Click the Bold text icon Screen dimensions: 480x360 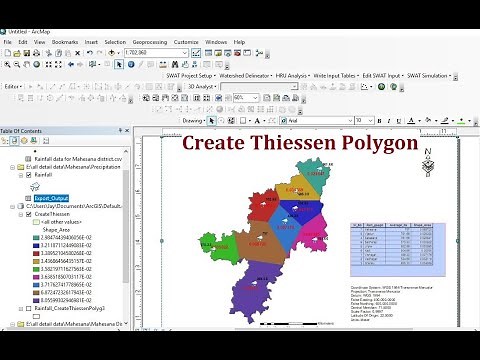[x=379, y=121]
